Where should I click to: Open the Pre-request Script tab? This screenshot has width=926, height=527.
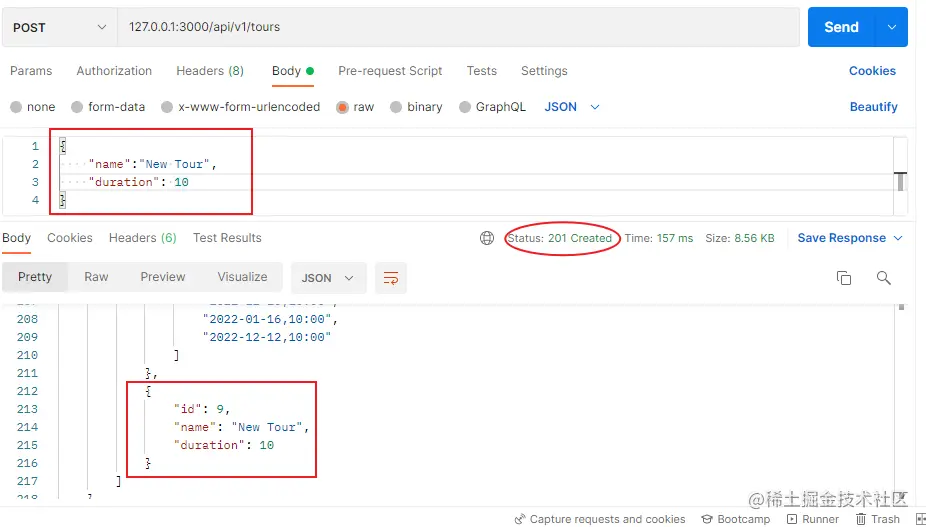point(390,71)
